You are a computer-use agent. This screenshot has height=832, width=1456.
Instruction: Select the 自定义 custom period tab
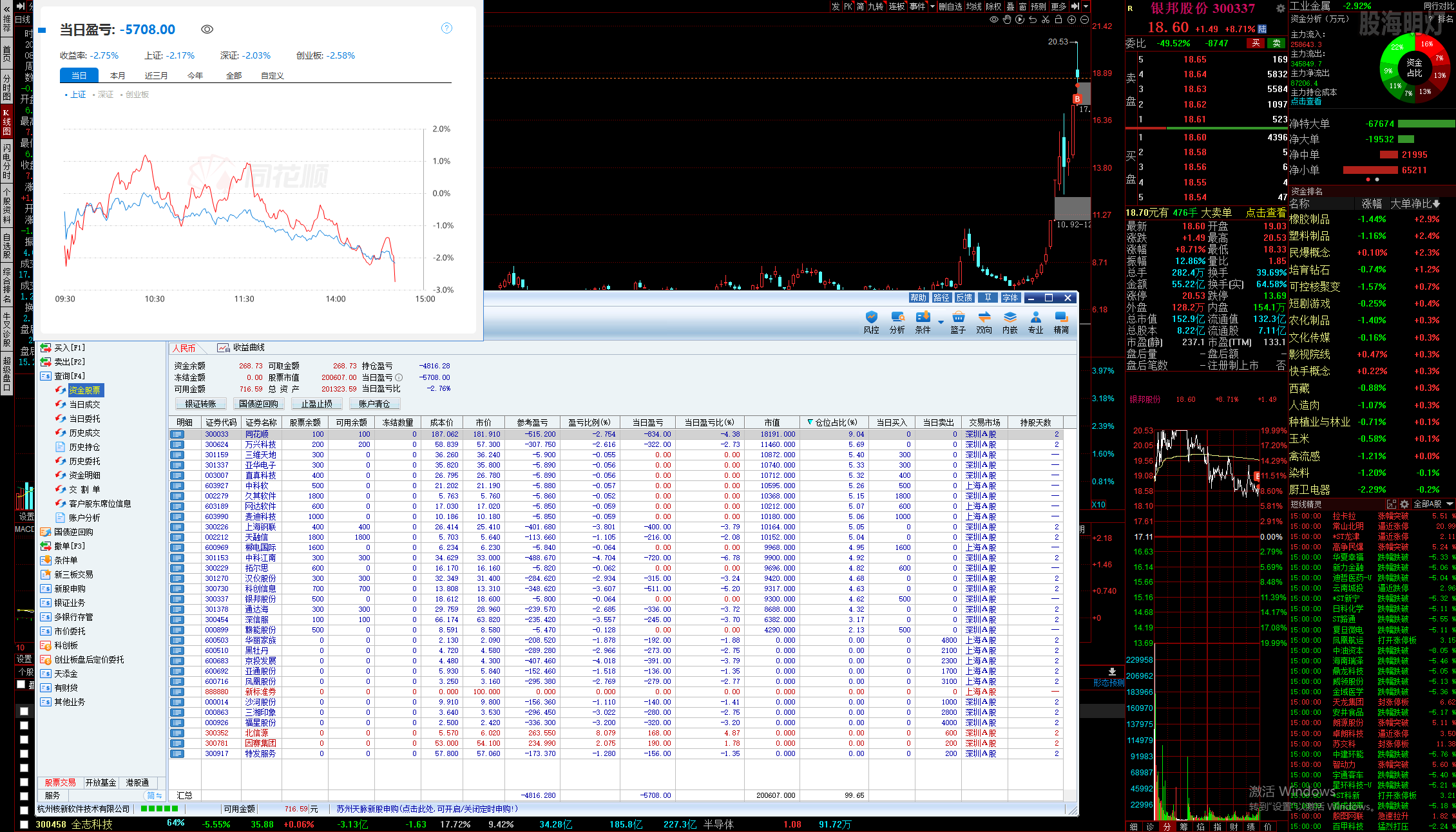point(273,75)
